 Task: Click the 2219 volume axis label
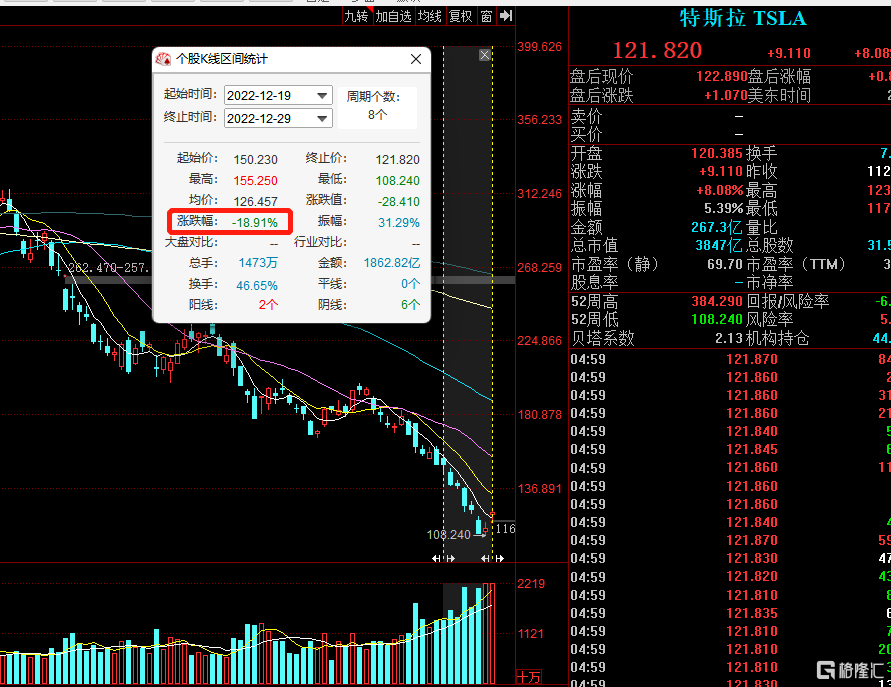(531, 584)
